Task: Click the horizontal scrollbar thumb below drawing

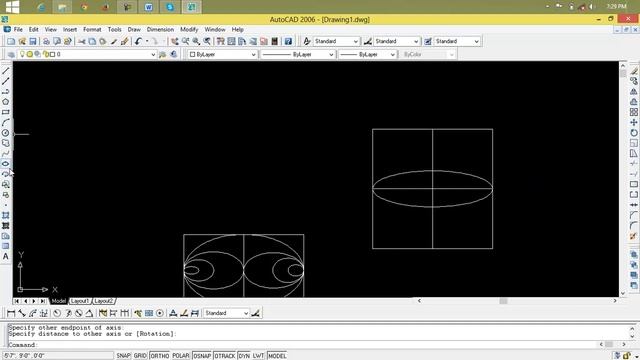Action: (x=503, y=301)
